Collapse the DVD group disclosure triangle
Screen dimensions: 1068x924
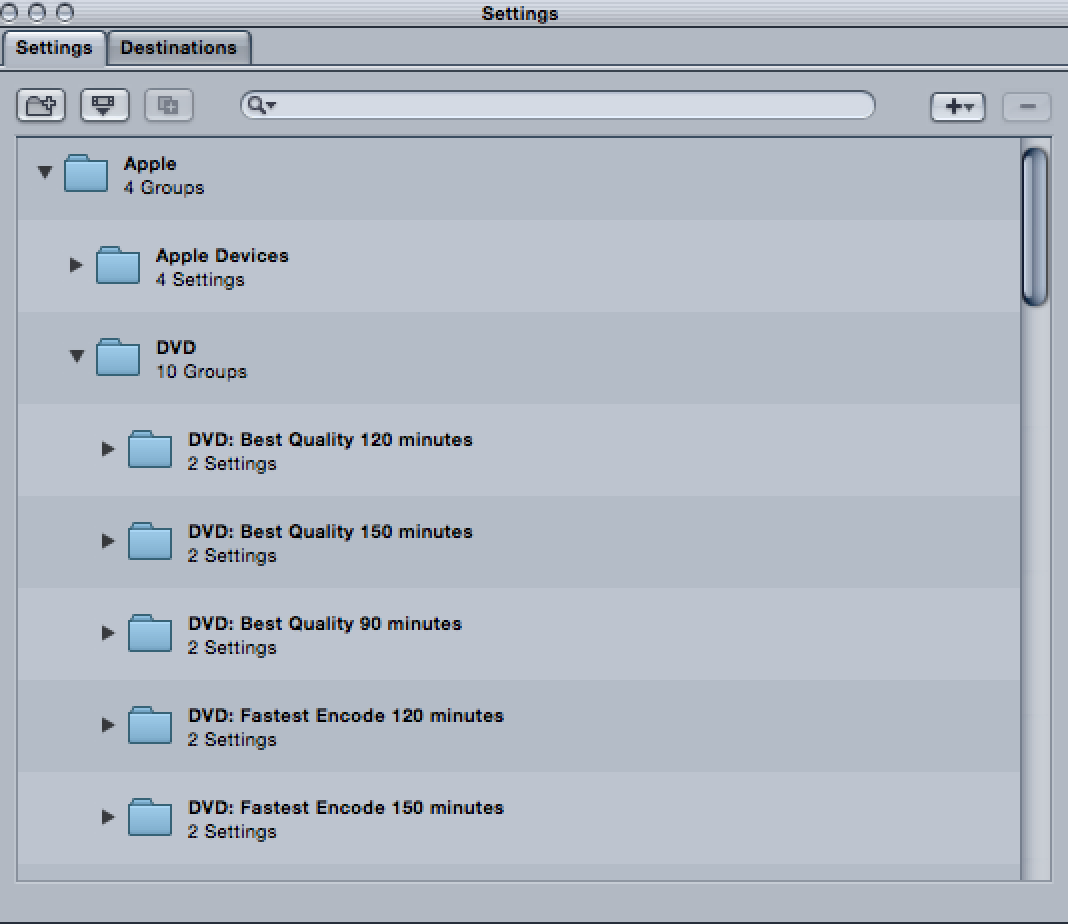[77, 355]
